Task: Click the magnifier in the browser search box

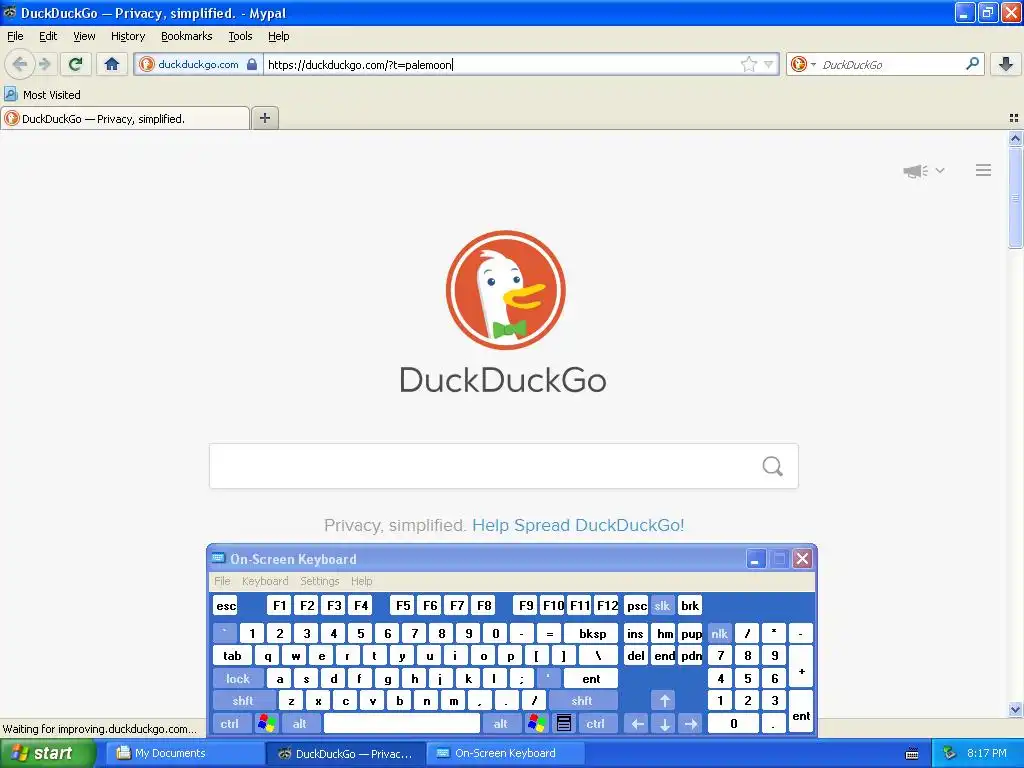Action: tap(972, 64)
